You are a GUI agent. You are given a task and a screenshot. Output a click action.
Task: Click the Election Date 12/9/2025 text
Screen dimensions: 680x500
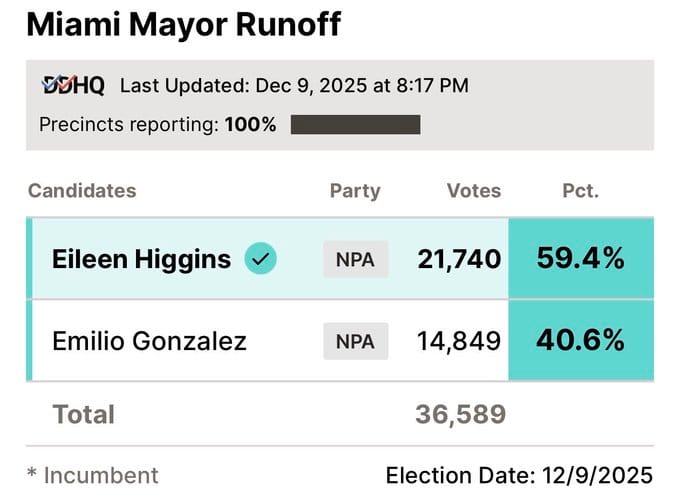(519, 475)
